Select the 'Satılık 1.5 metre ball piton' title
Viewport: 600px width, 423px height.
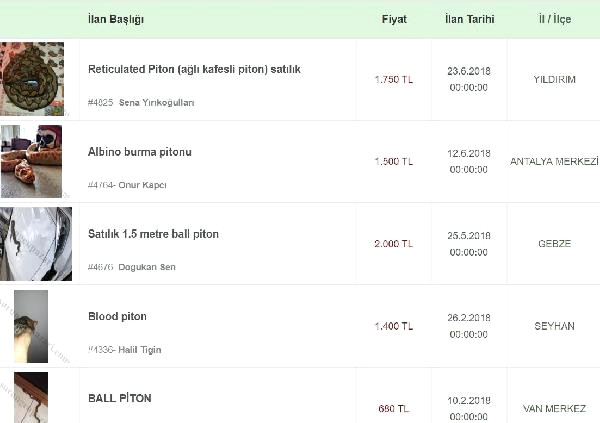[x=153, y=234]
